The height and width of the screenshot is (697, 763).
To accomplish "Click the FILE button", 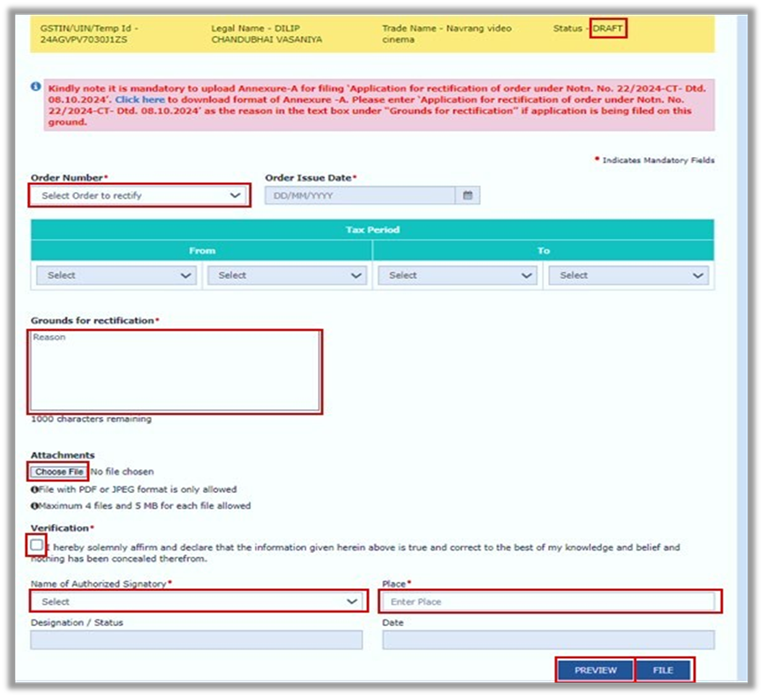I will pyautogui.click(x=663, y=670).
